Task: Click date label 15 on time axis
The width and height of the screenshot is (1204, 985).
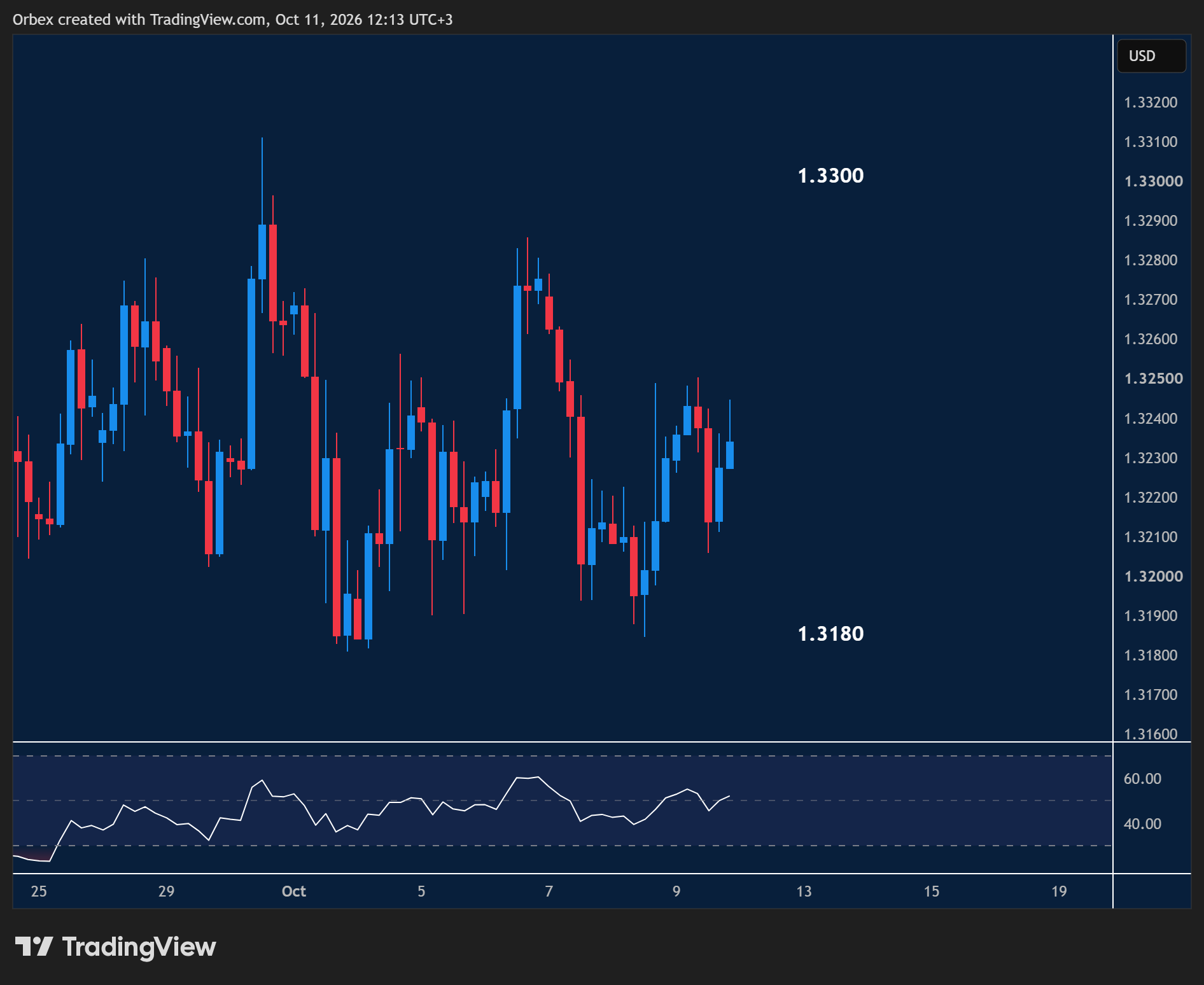Action: pyautogui.click(x=932, y=891)
